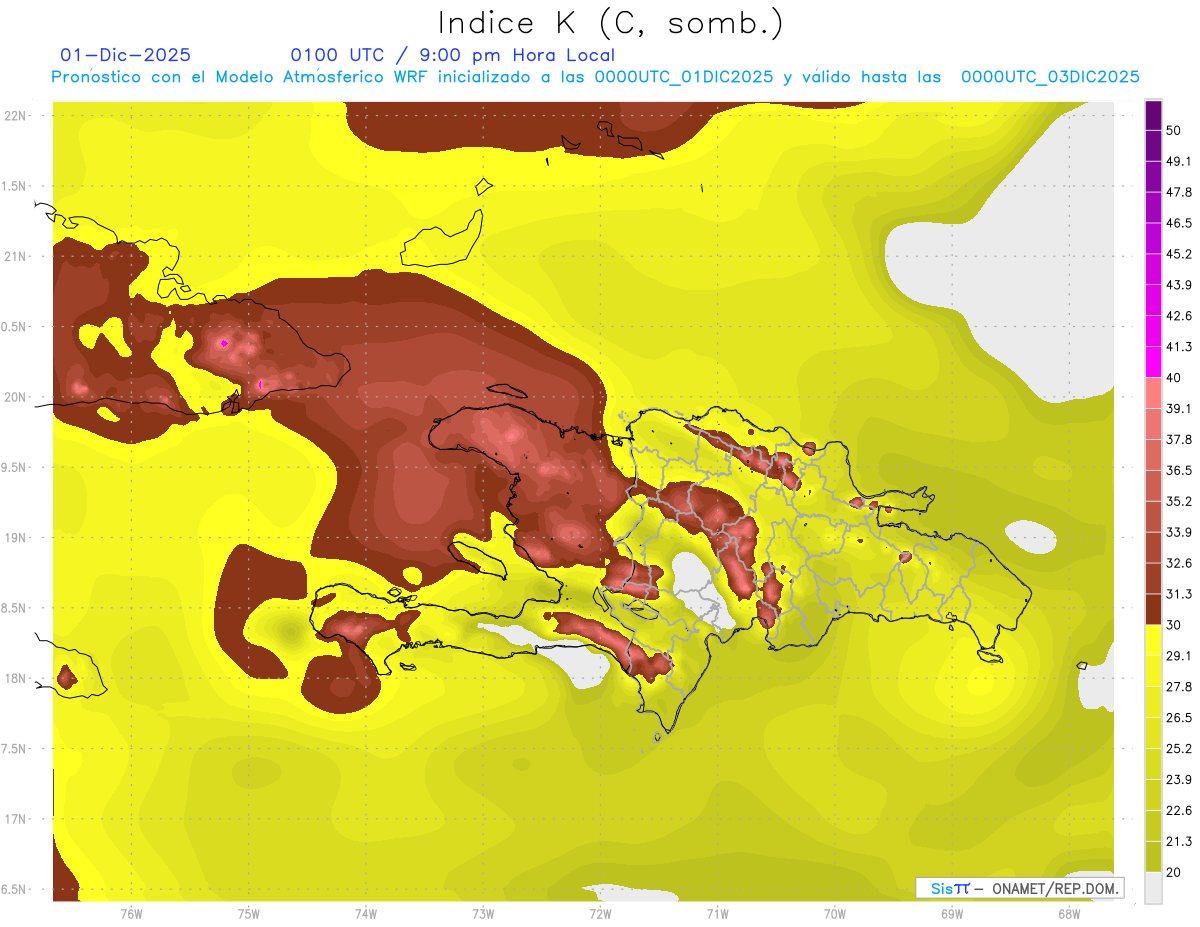Image resolution: width=1200 pixels, height=927 pixels.
Task: Select the "41.3" colorbar label
Action: click(1179, 347)
